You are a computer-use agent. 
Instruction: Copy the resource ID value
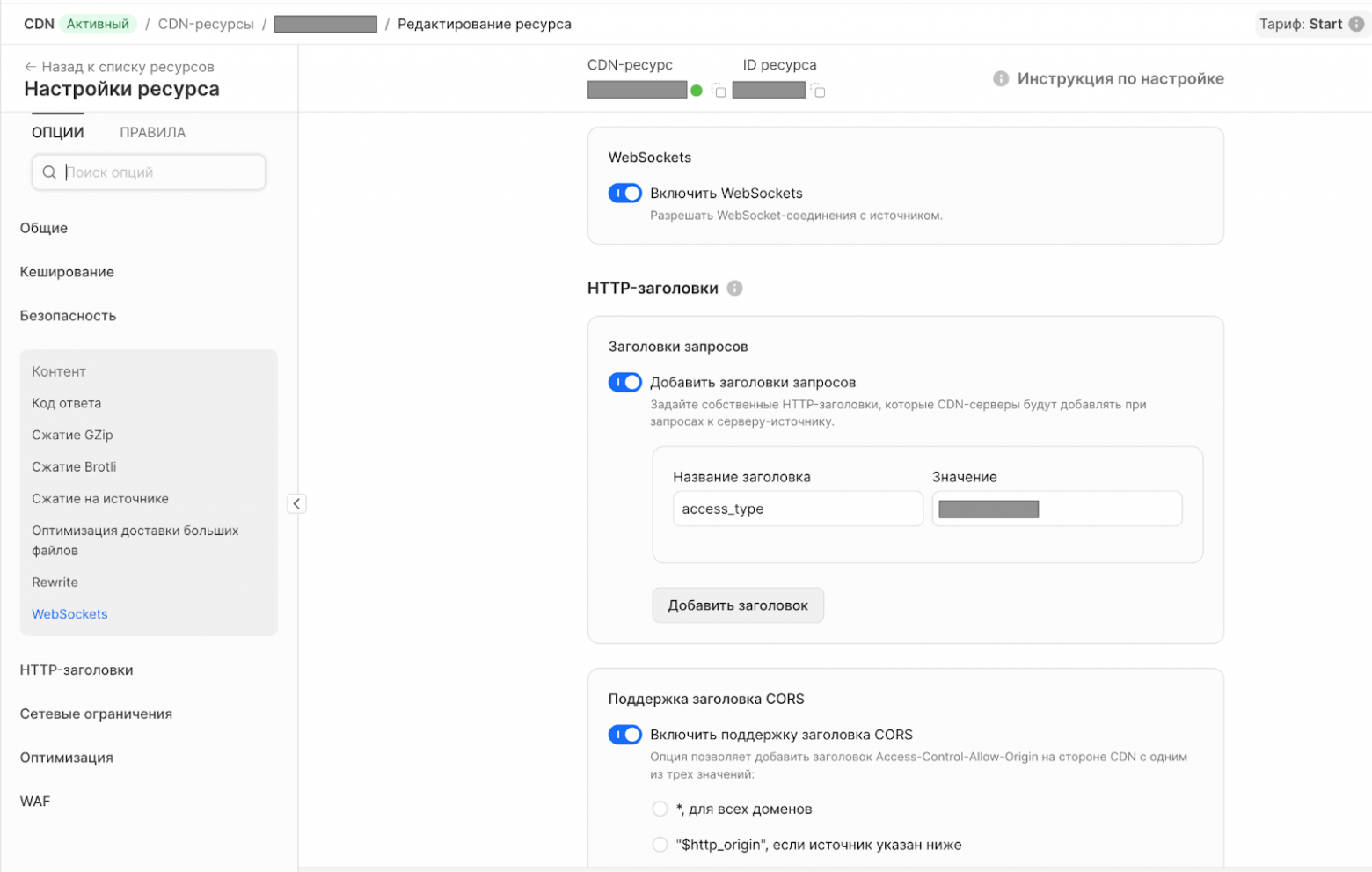(818, 91)
